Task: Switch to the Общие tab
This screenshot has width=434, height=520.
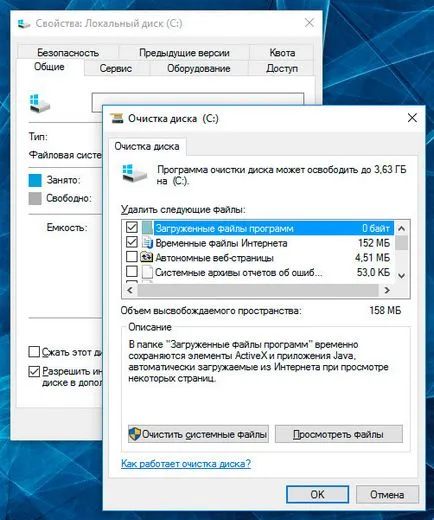Action: [49, 67]
